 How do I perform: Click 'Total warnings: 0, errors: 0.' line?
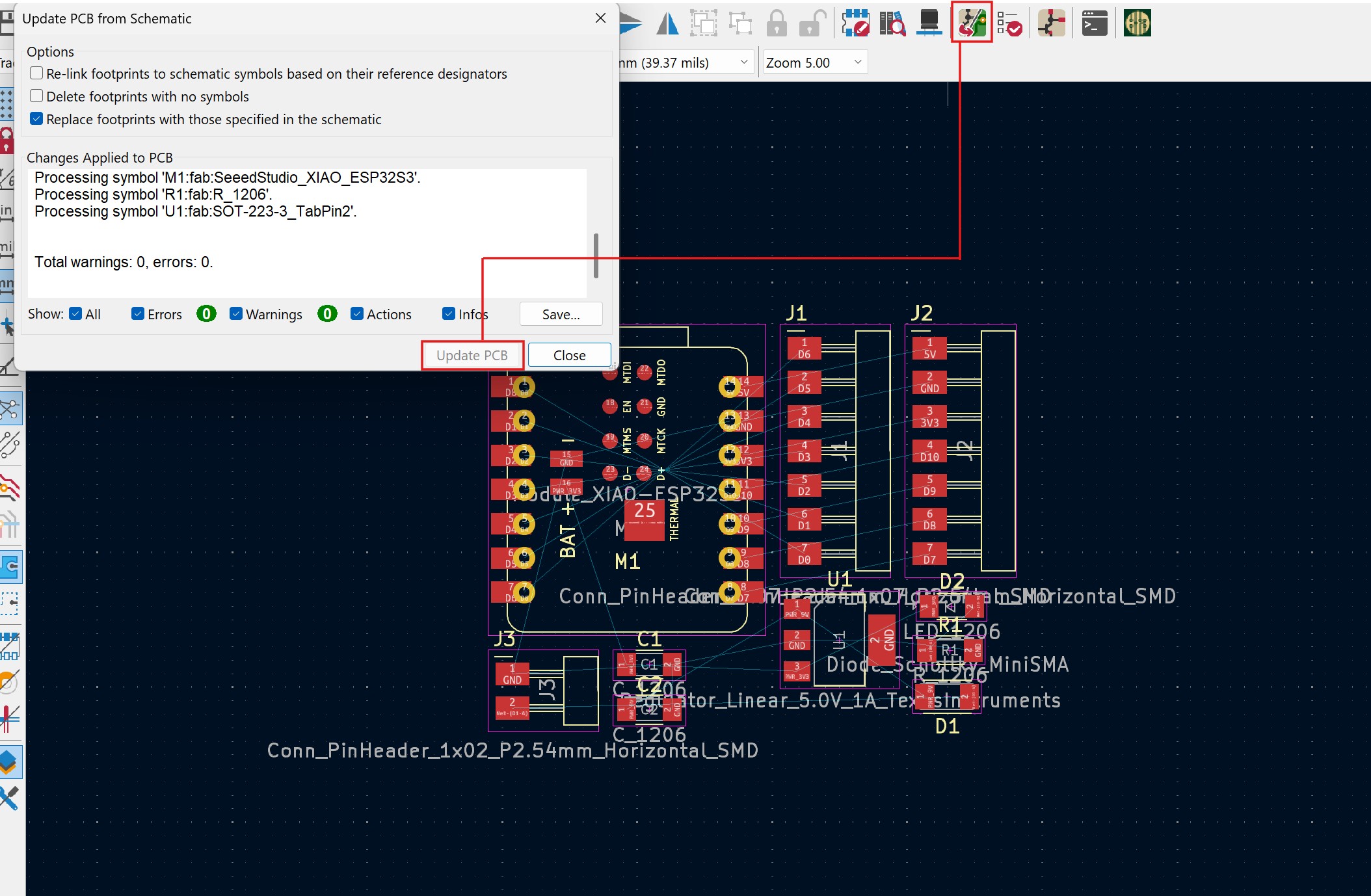pos(124,262)
